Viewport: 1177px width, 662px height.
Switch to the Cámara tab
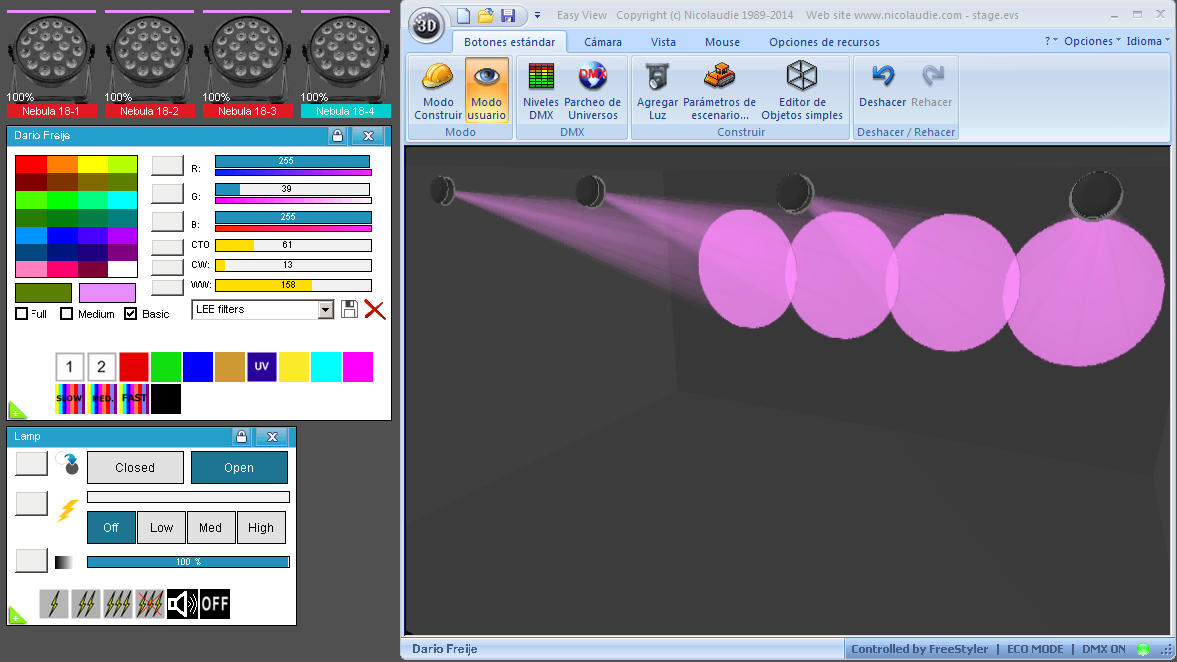[602, 42]
